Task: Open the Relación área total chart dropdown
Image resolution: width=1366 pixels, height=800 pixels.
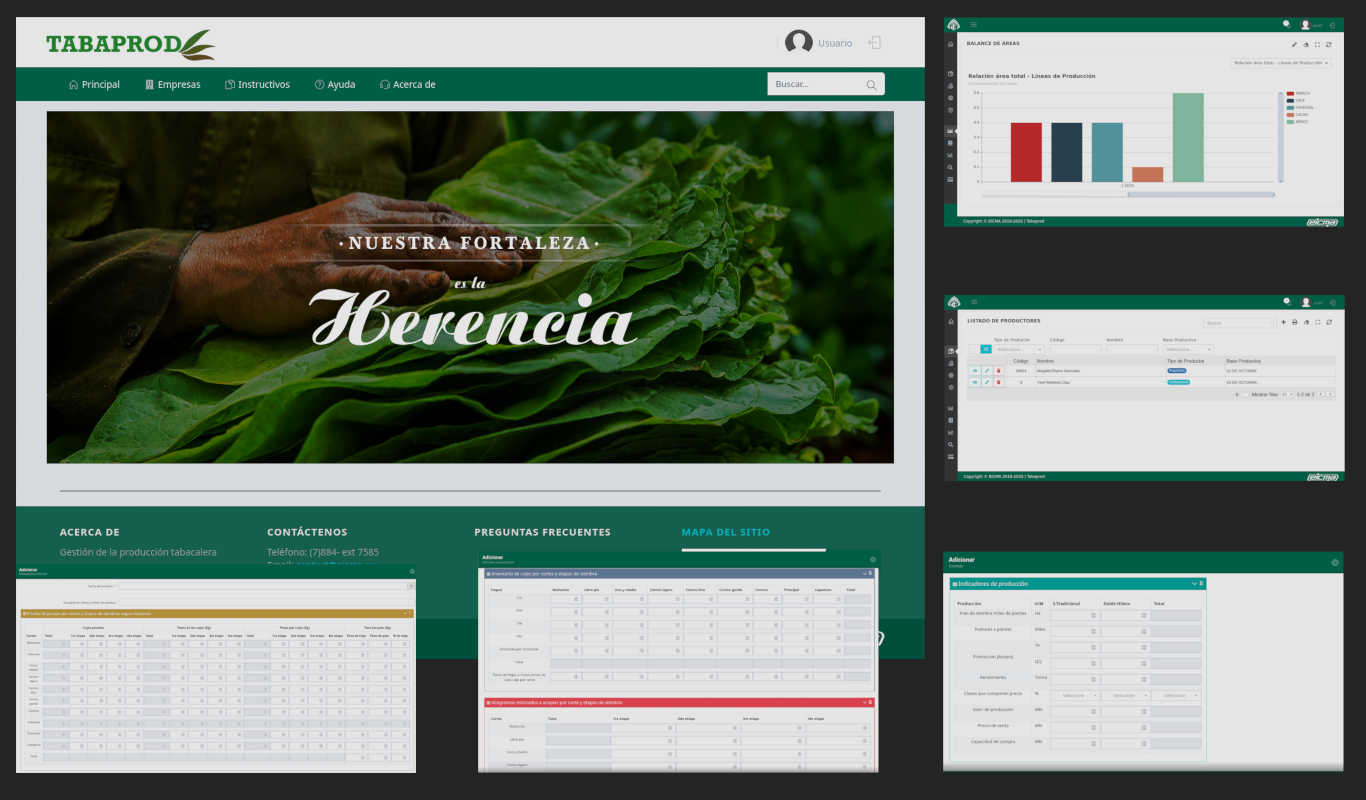Action: [1281, 62]
